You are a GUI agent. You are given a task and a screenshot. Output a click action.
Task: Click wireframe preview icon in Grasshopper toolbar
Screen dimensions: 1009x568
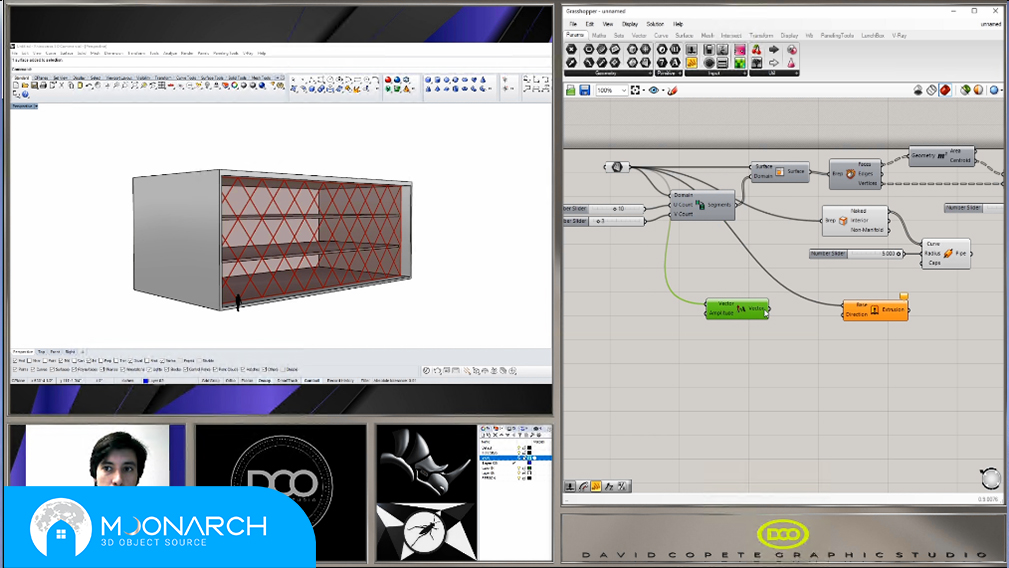[x=931, y=90]
